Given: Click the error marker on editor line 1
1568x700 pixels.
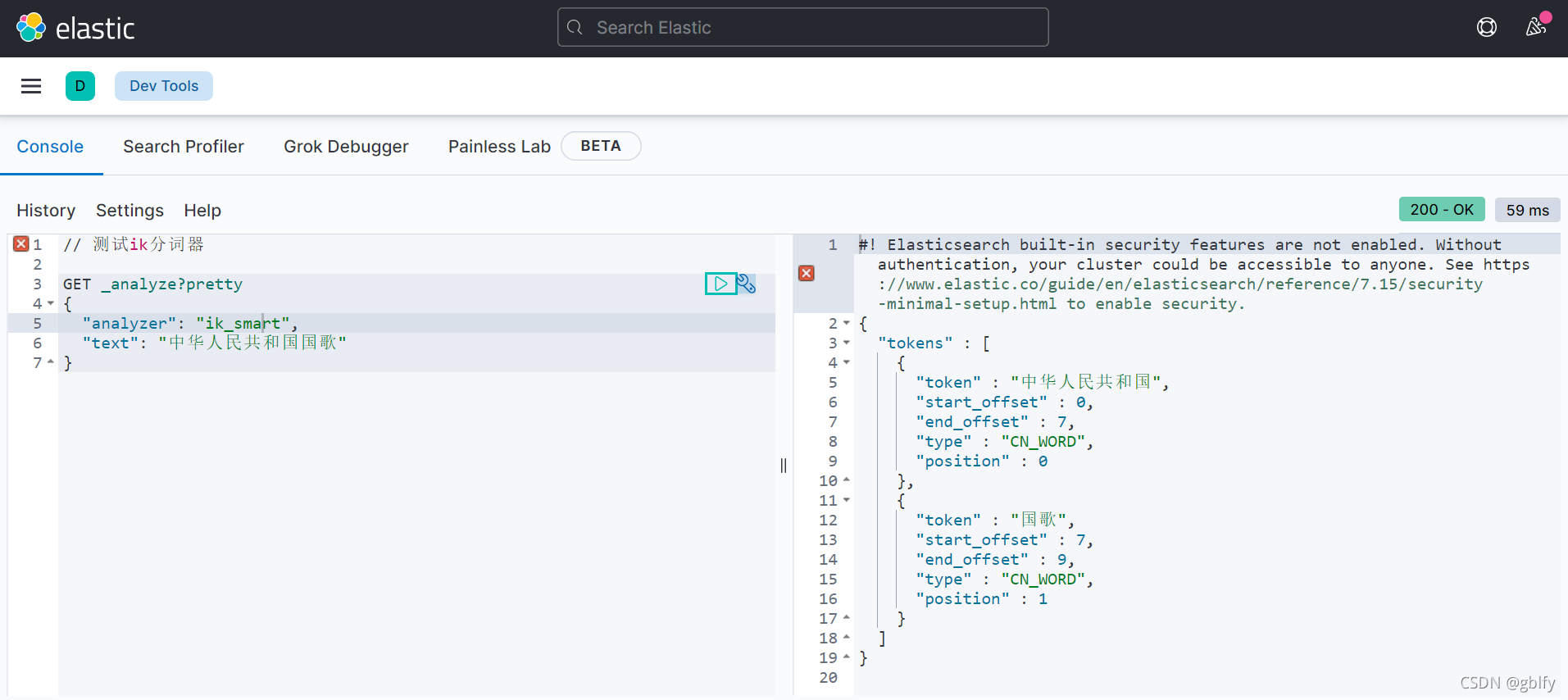Looking at the screenshot, I should point(21,244).
